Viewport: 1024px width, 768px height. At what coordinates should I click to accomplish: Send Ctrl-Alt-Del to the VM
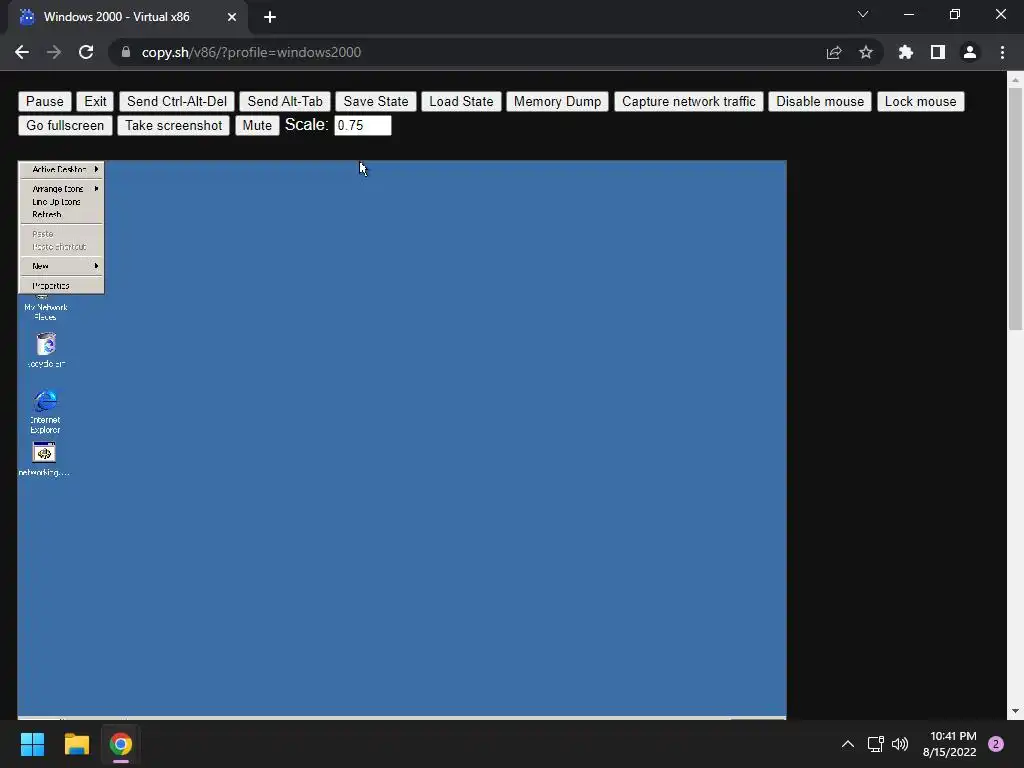(177, 101)
